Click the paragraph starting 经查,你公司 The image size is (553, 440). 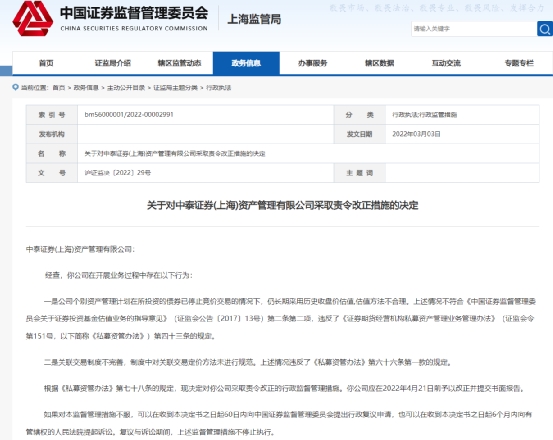119,275
